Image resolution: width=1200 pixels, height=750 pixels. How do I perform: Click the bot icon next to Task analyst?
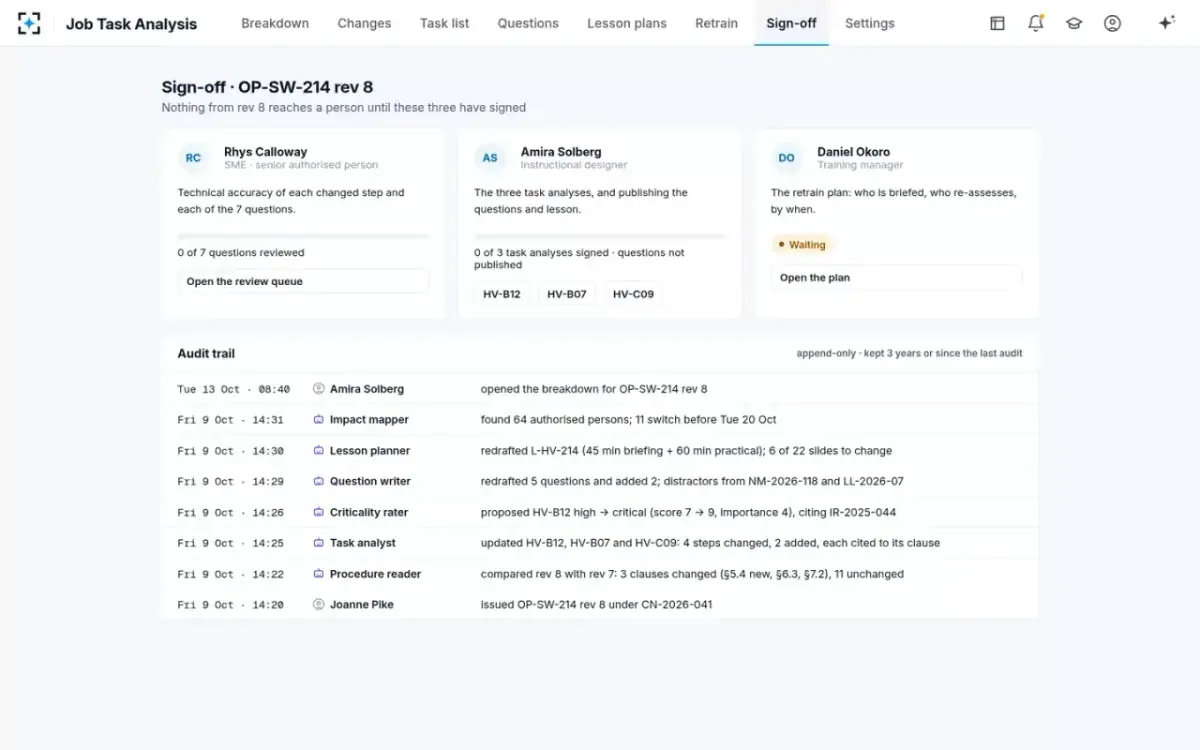click(x=319, y=543)
